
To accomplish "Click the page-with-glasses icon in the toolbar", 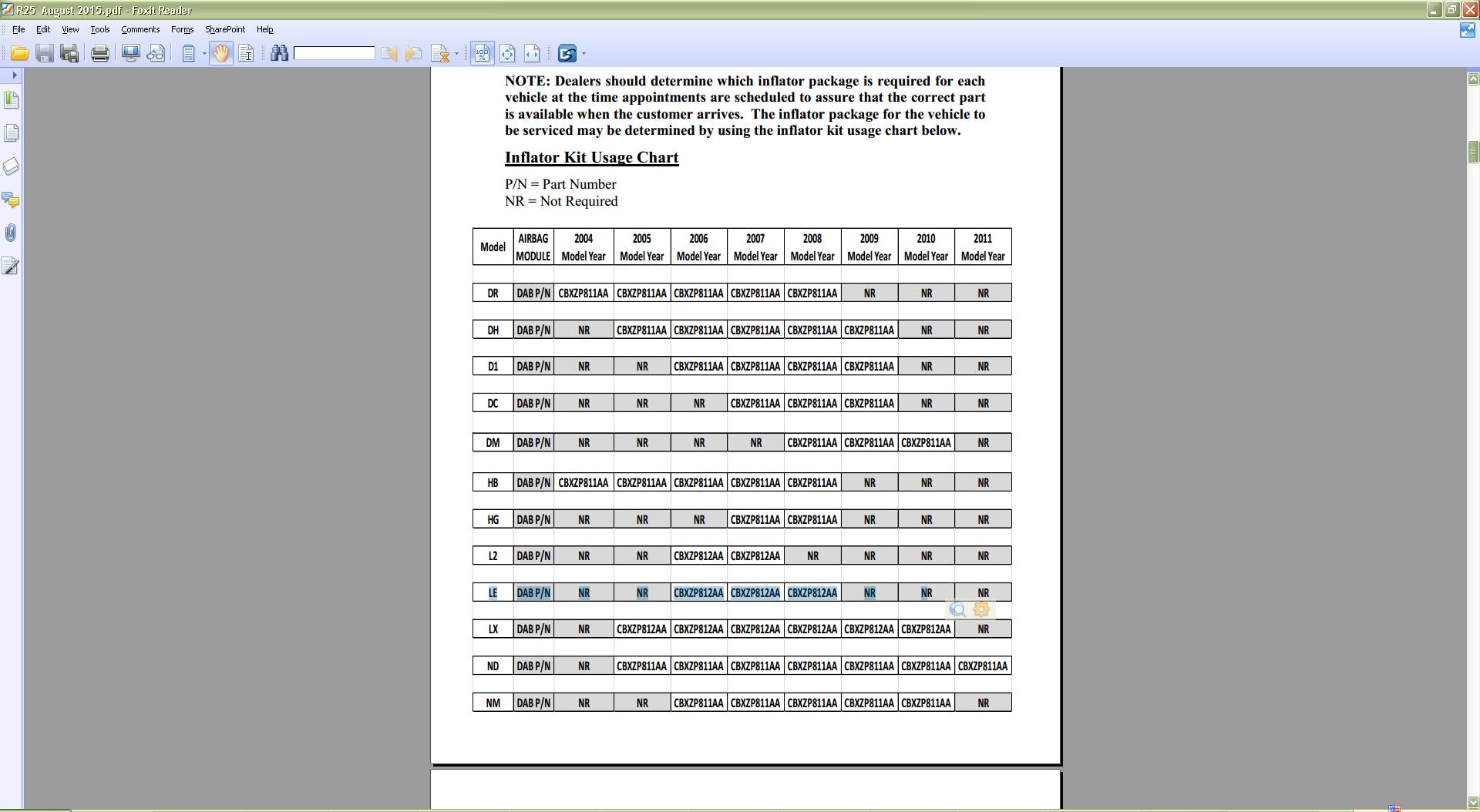I will tap(156, 53).
